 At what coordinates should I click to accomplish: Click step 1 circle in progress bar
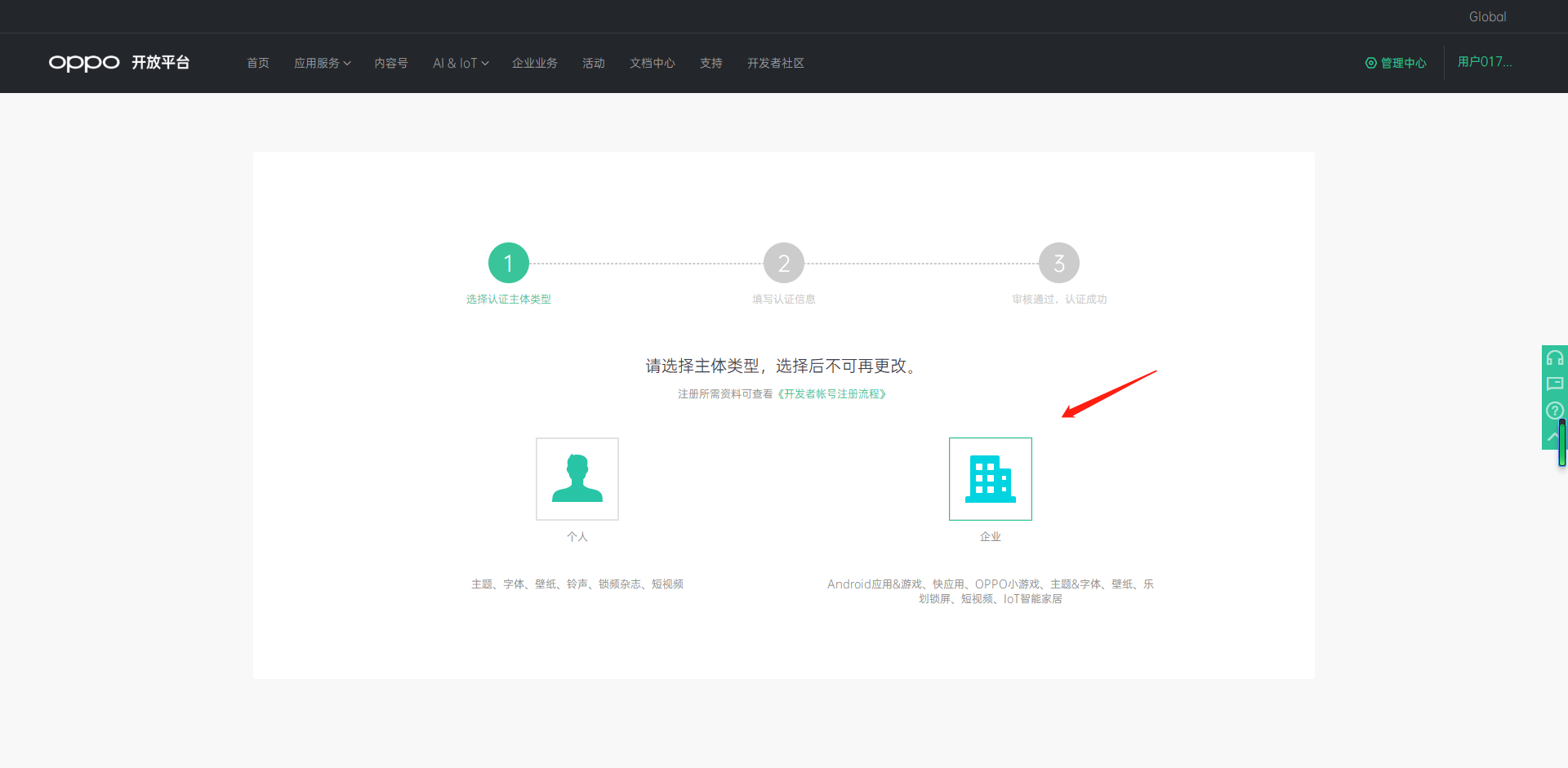pos(509,263)
